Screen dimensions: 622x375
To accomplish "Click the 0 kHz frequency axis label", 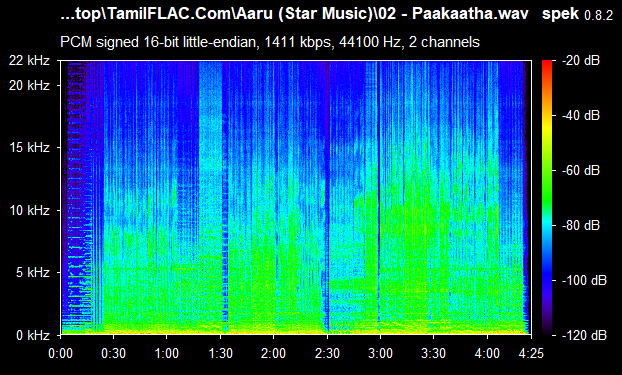I will [33, 335].
